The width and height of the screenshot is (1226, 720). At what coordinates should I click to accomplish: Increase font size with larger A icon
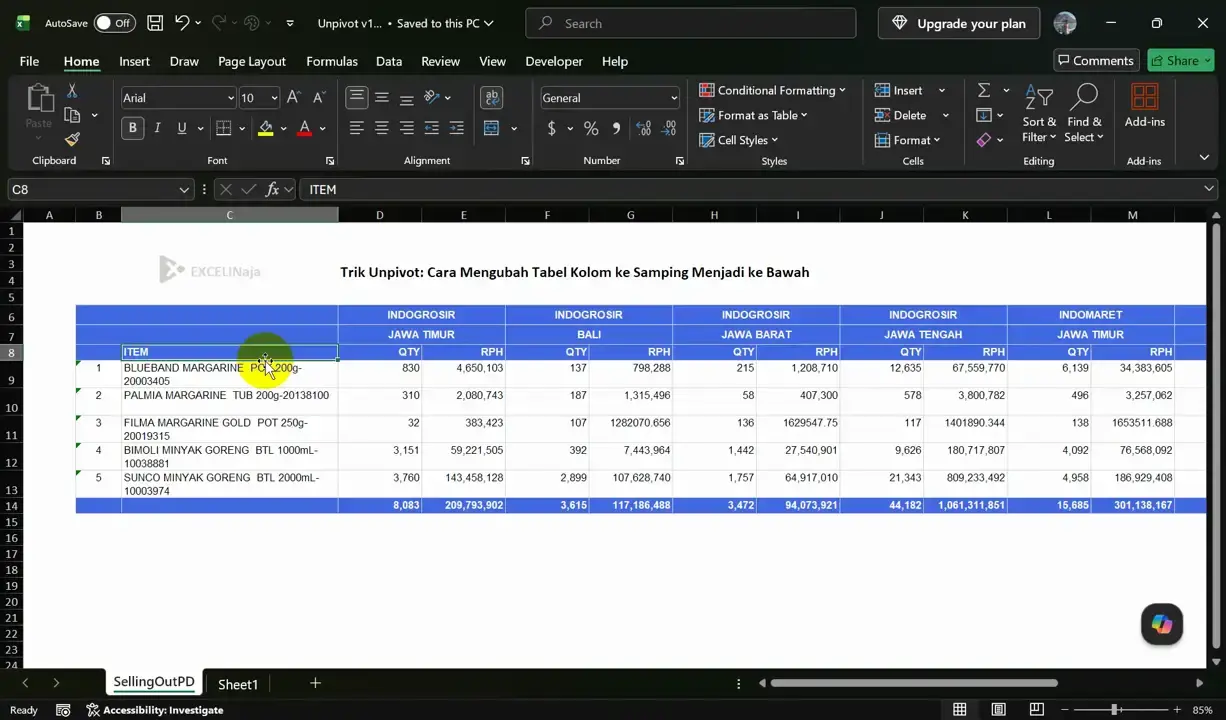click(293, 97)
